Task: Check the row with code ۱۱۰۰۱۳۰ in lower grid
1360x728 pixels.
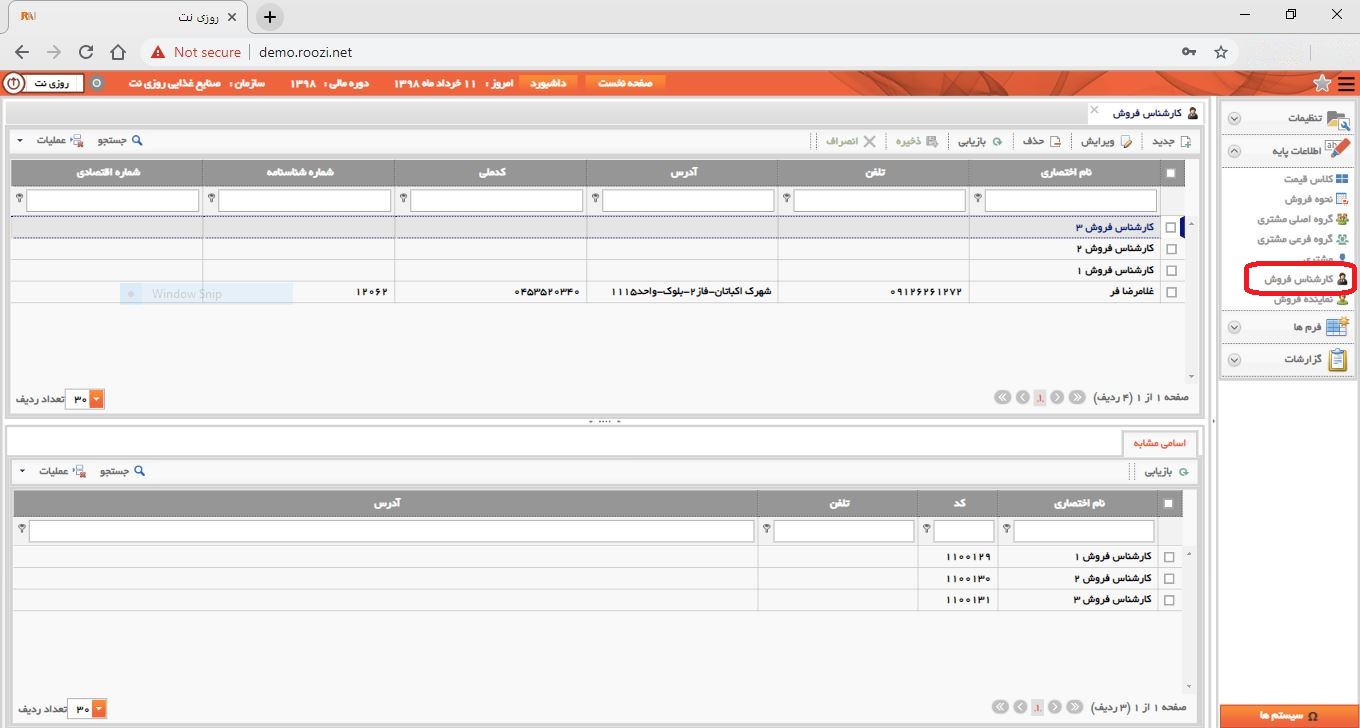Action: click(1169, 578)
